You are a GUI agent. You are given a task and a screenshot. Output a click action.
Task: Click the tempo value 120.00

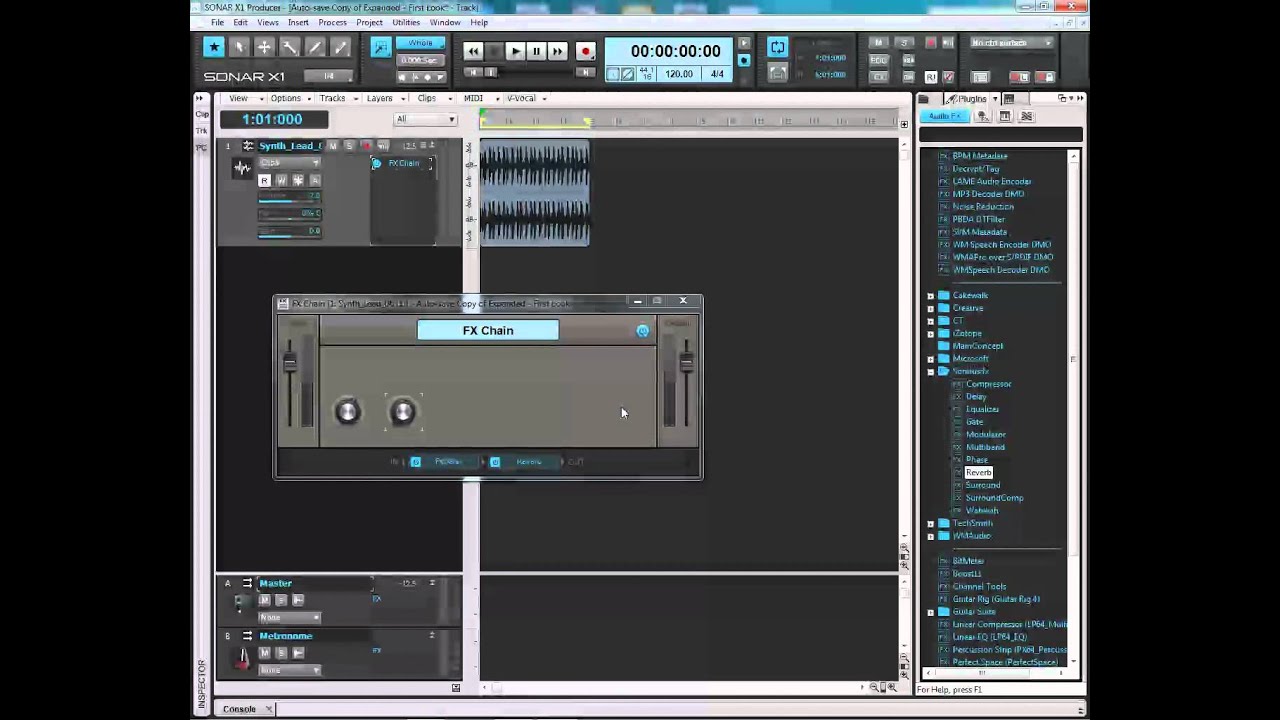point(679,74)
